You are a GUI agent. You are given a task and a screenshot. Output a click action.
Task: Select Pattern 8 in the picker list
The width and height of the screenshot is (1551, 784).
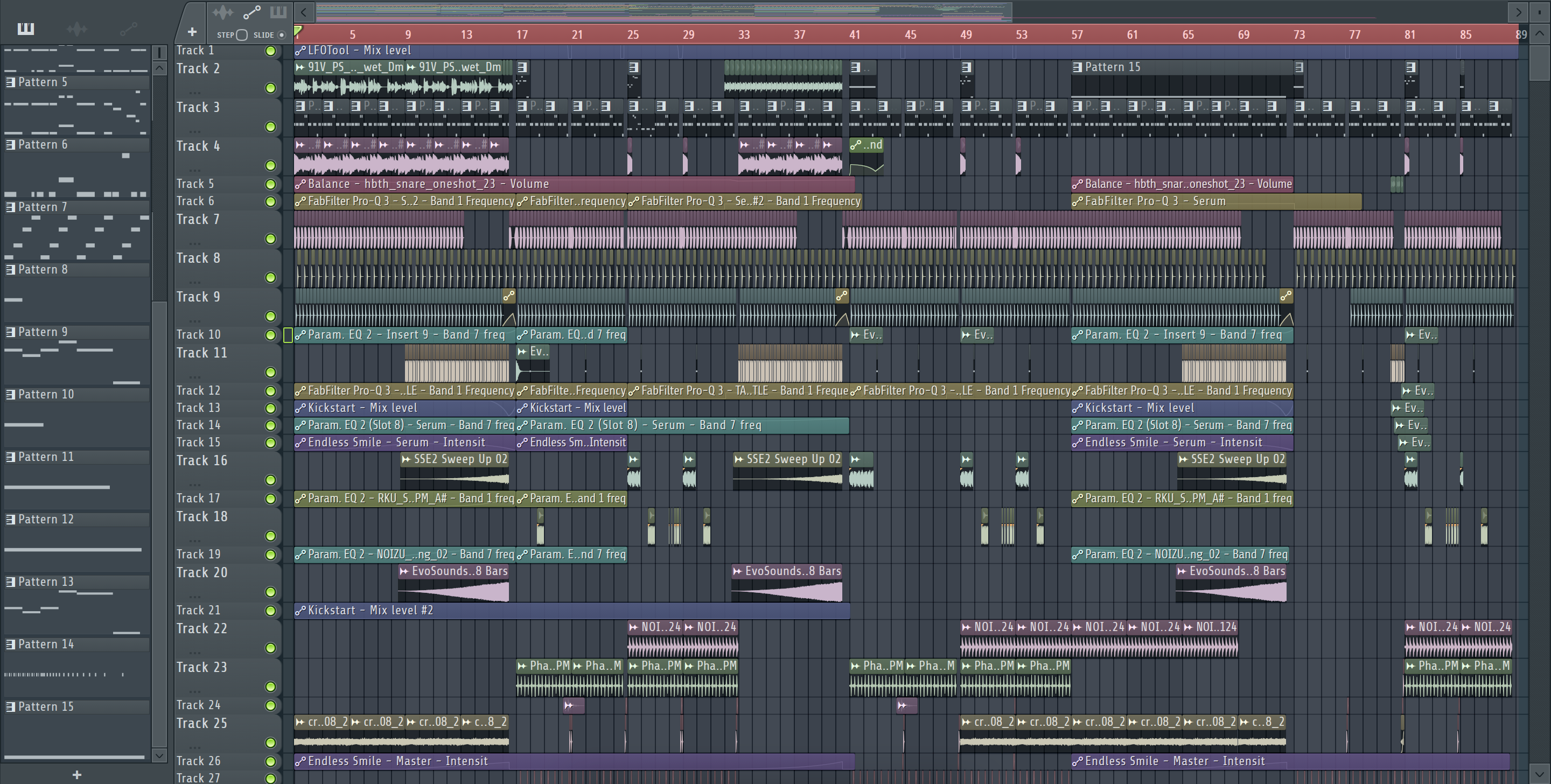[76, 270]
